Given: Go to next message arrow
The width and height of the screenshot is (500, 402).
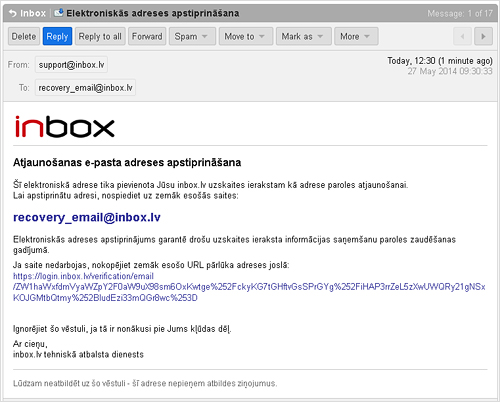Looking at the screenshot, I should point(483,36).
